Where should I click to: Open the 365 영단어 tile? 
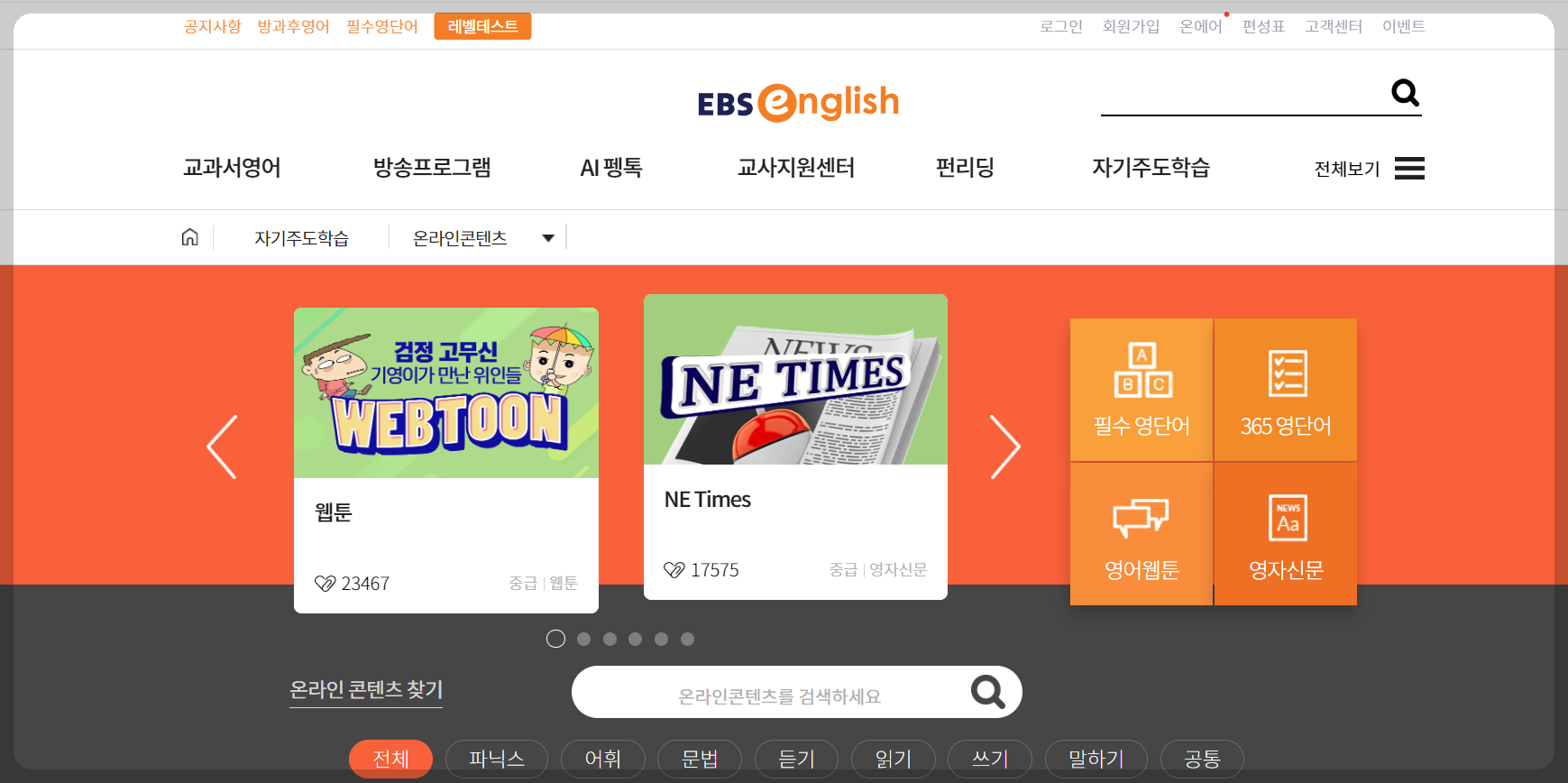(1286, 390)
